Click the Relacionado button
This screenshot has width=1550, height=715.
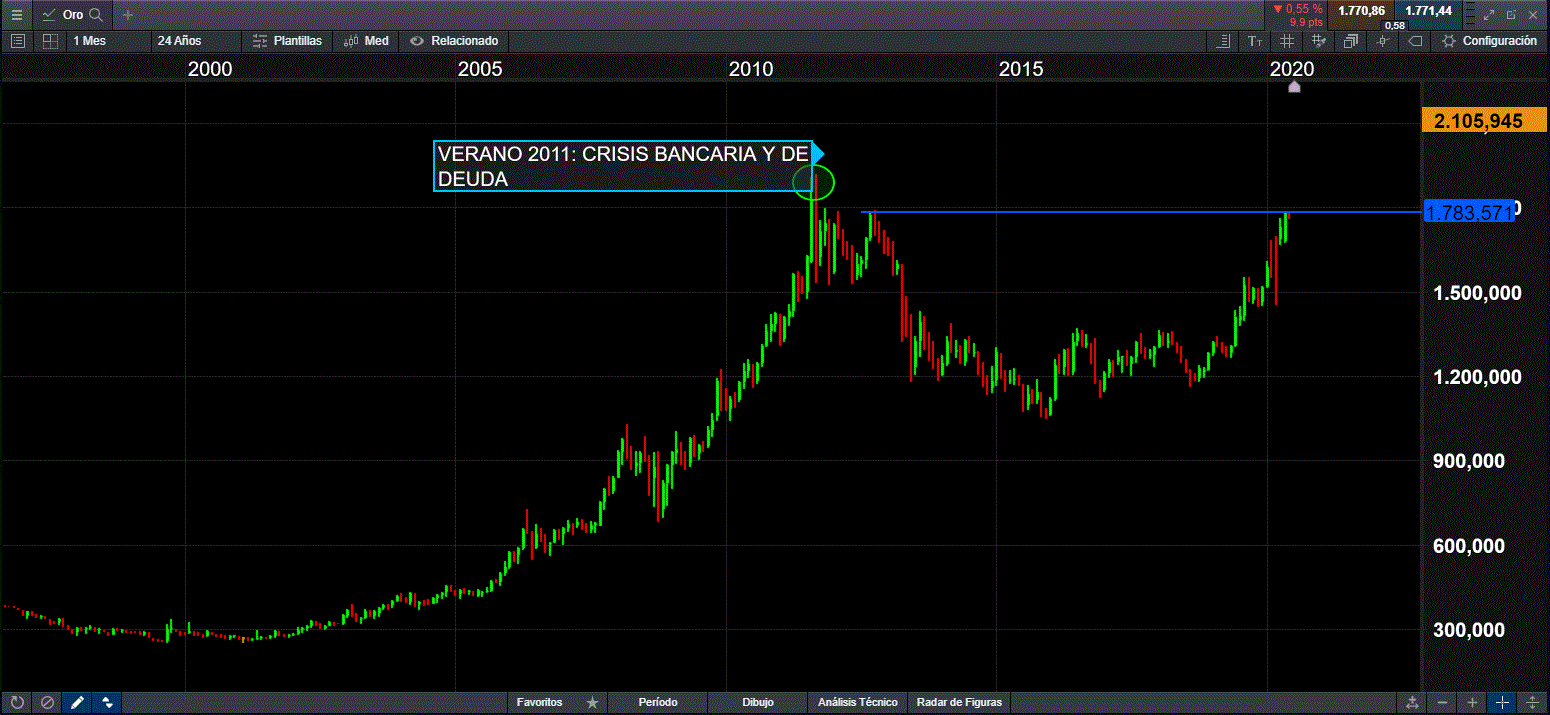click(x=455, y=41)
